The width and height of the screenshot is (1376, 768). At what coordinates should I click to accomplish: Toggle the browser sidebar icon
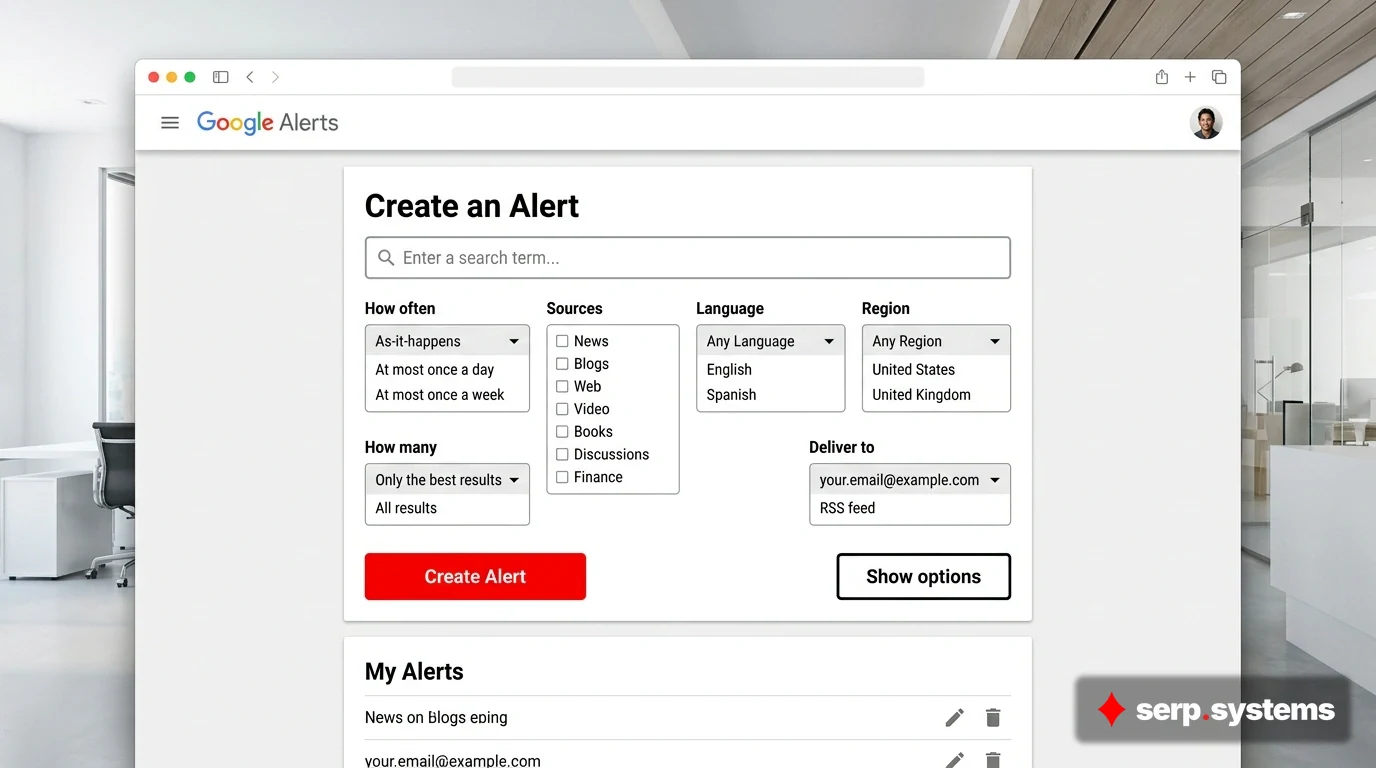pyautogui.click(x=221, y=77)
